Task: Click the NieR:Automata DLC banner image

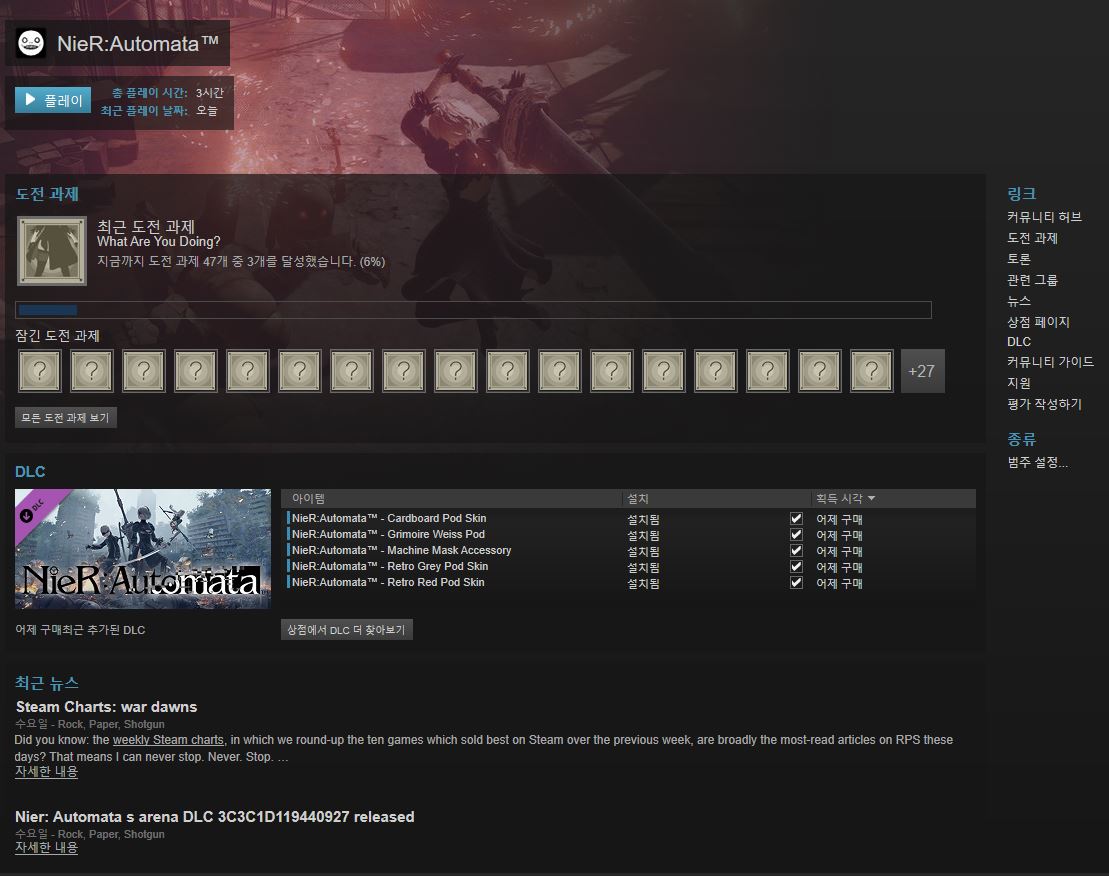Action: click(143, 549)
